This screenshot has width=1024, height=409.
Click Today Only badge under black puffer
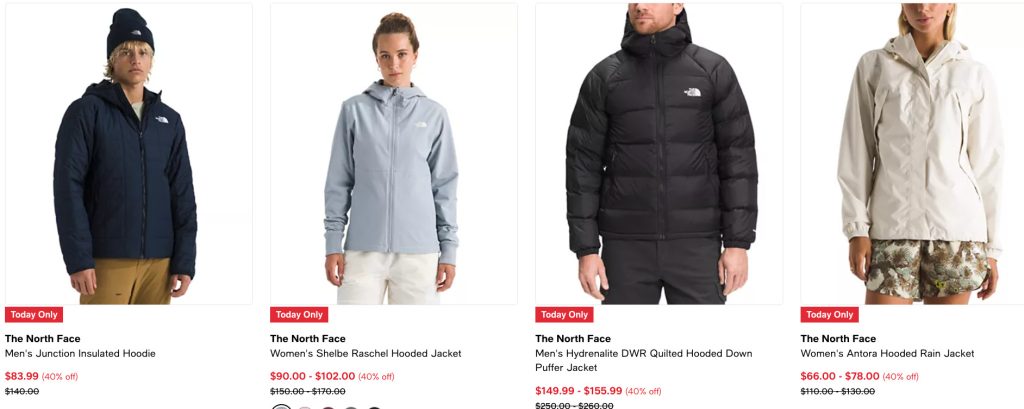(564, 314)
